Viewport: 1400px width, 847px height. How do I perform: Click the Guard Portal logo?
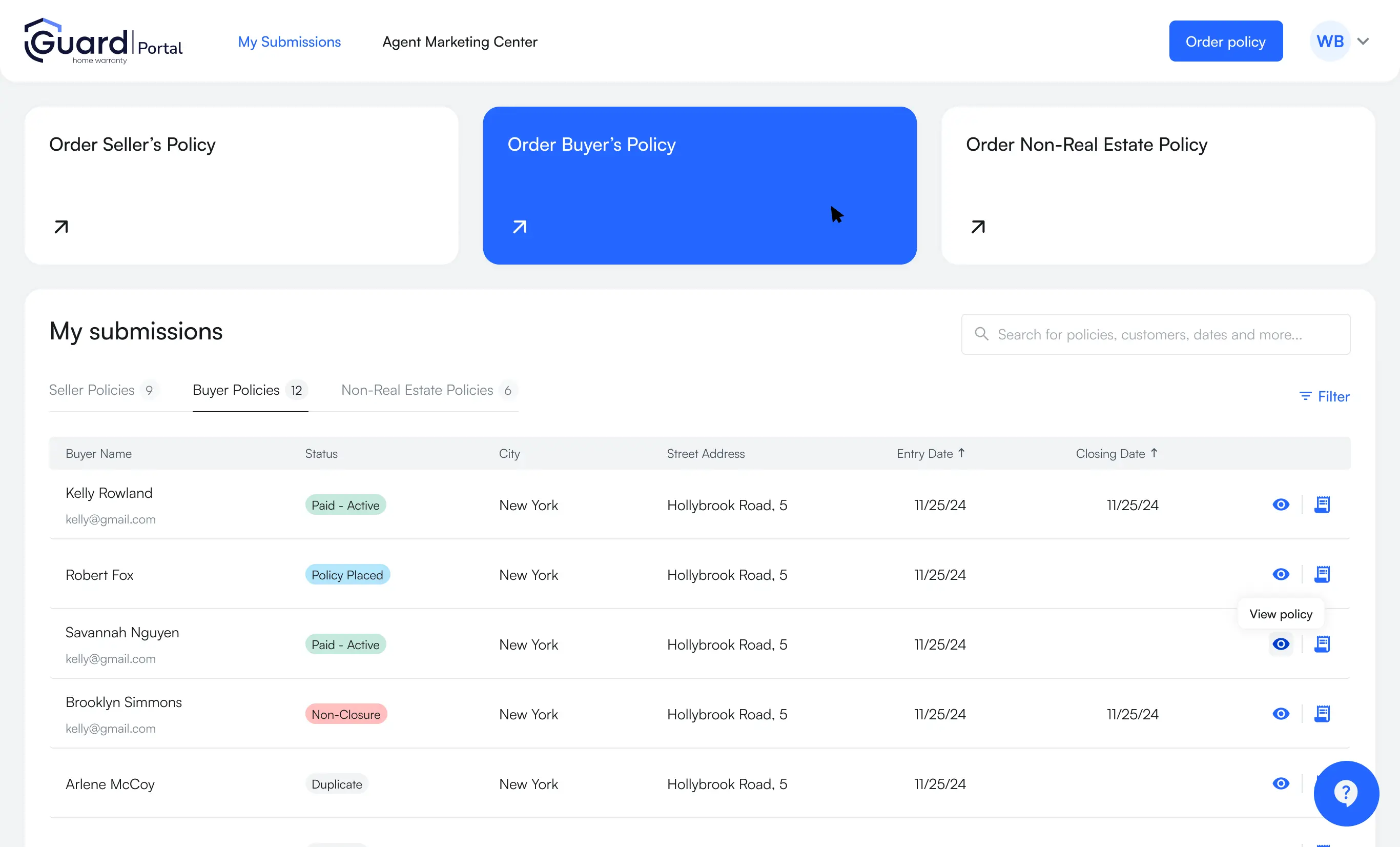tap(104, 42)
